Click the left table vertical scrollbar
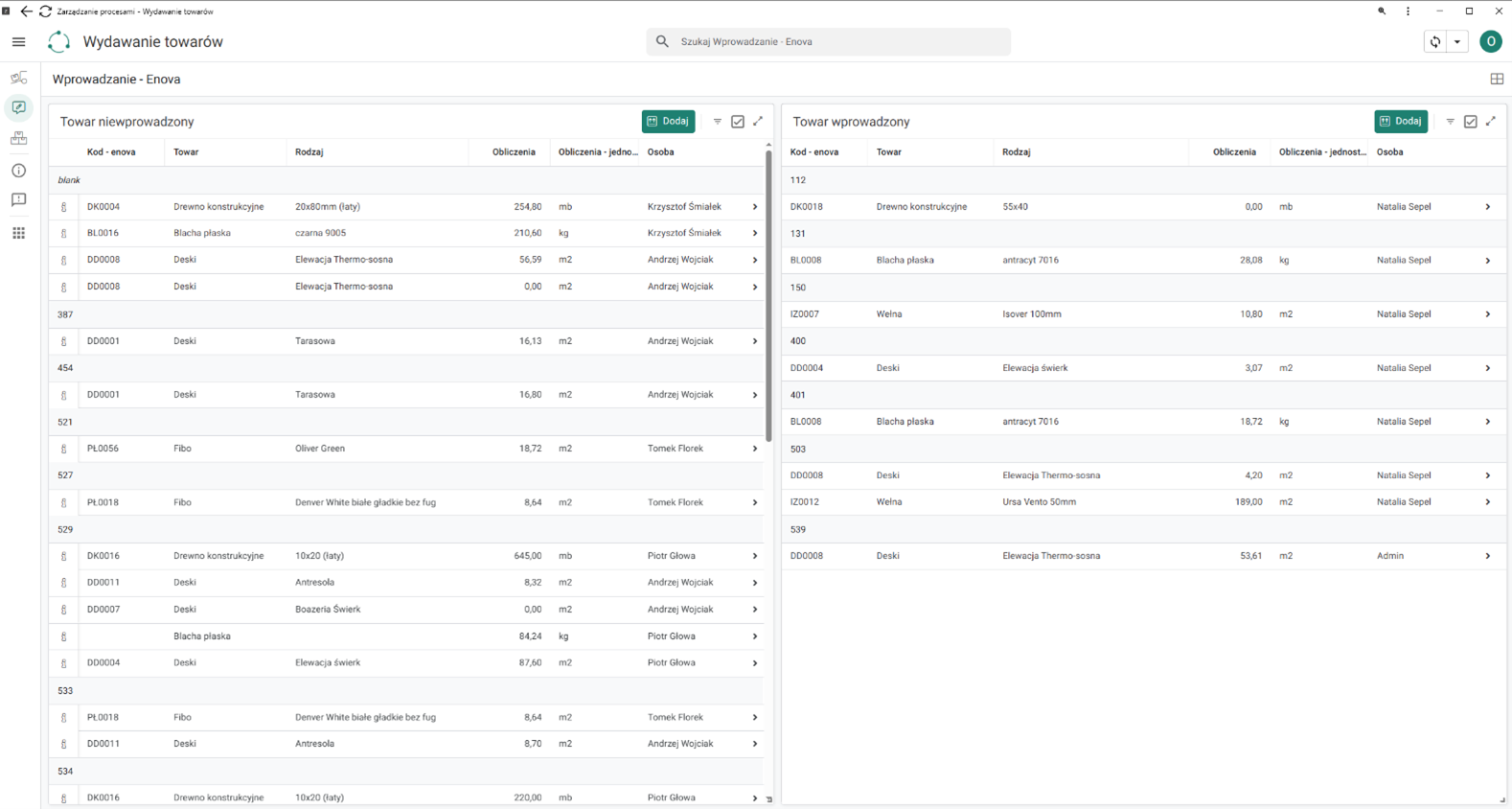1512x809 pixels. click(768, 294)
